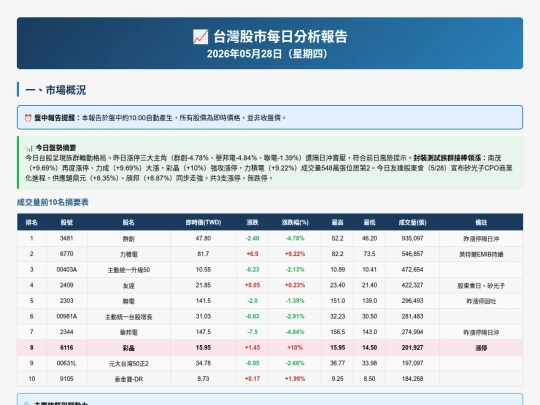The image size is (540, 405).
Task: Click bold text 封裝測試族群接棒領漲
Action: pyautogui.click(x=447, y=158)
